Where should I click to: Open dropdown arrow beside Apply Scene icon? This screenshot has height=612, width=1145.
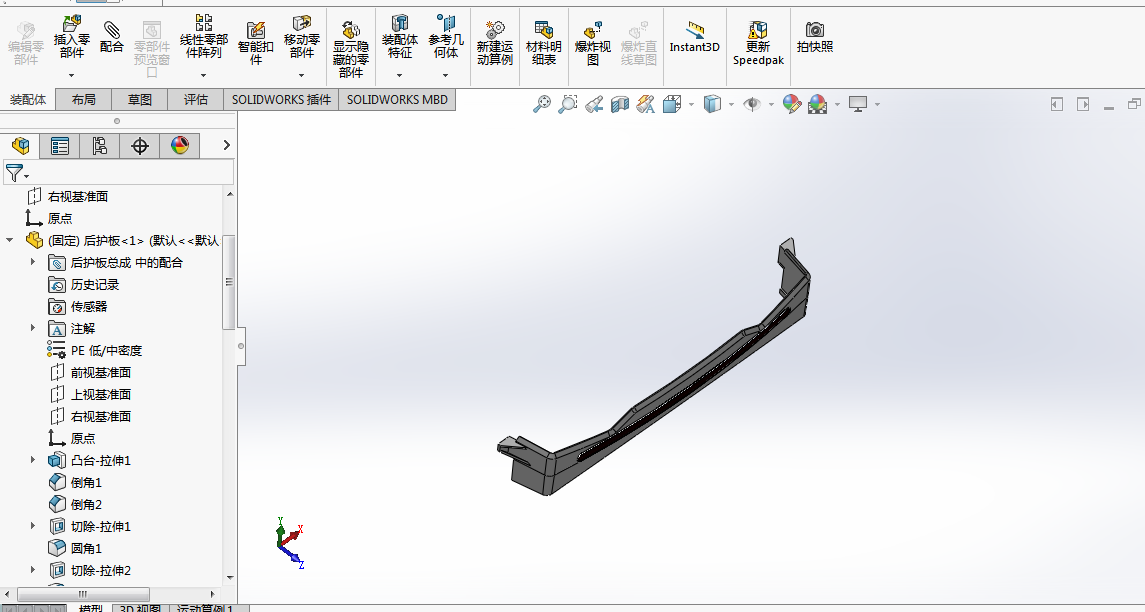click(x=837, y=104)
